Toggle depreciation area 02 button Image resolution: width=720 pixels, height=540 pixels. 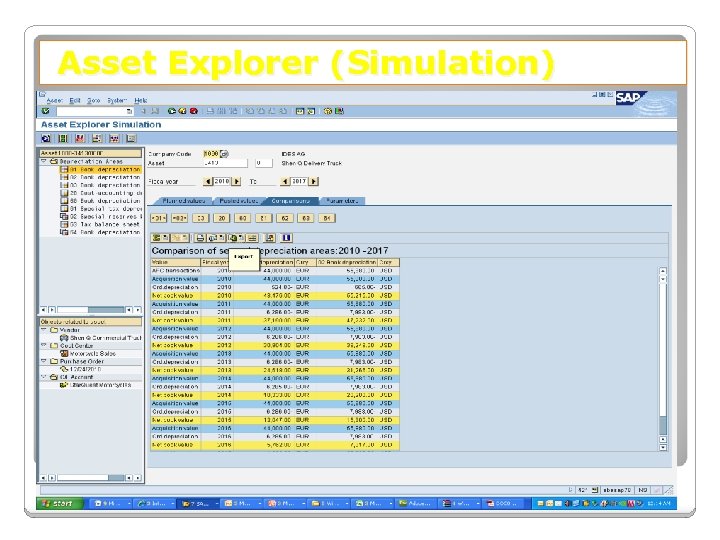click(180, 218)
